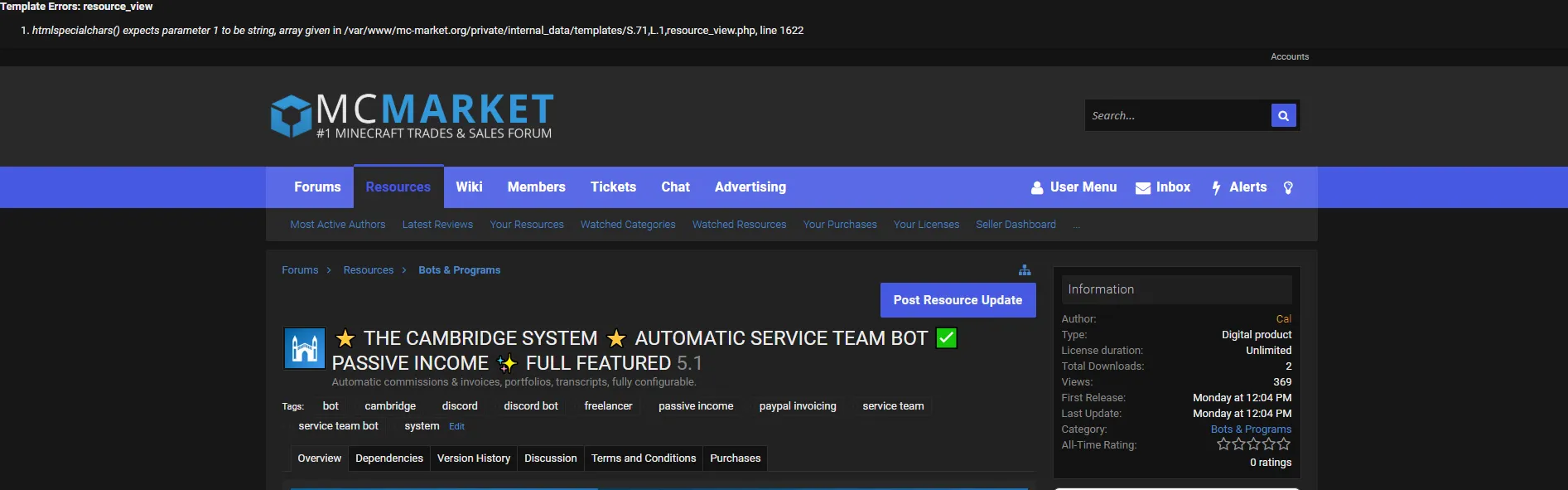1568x490 pixels.
Task: Open Latest Reviews link
Action: 437,225
